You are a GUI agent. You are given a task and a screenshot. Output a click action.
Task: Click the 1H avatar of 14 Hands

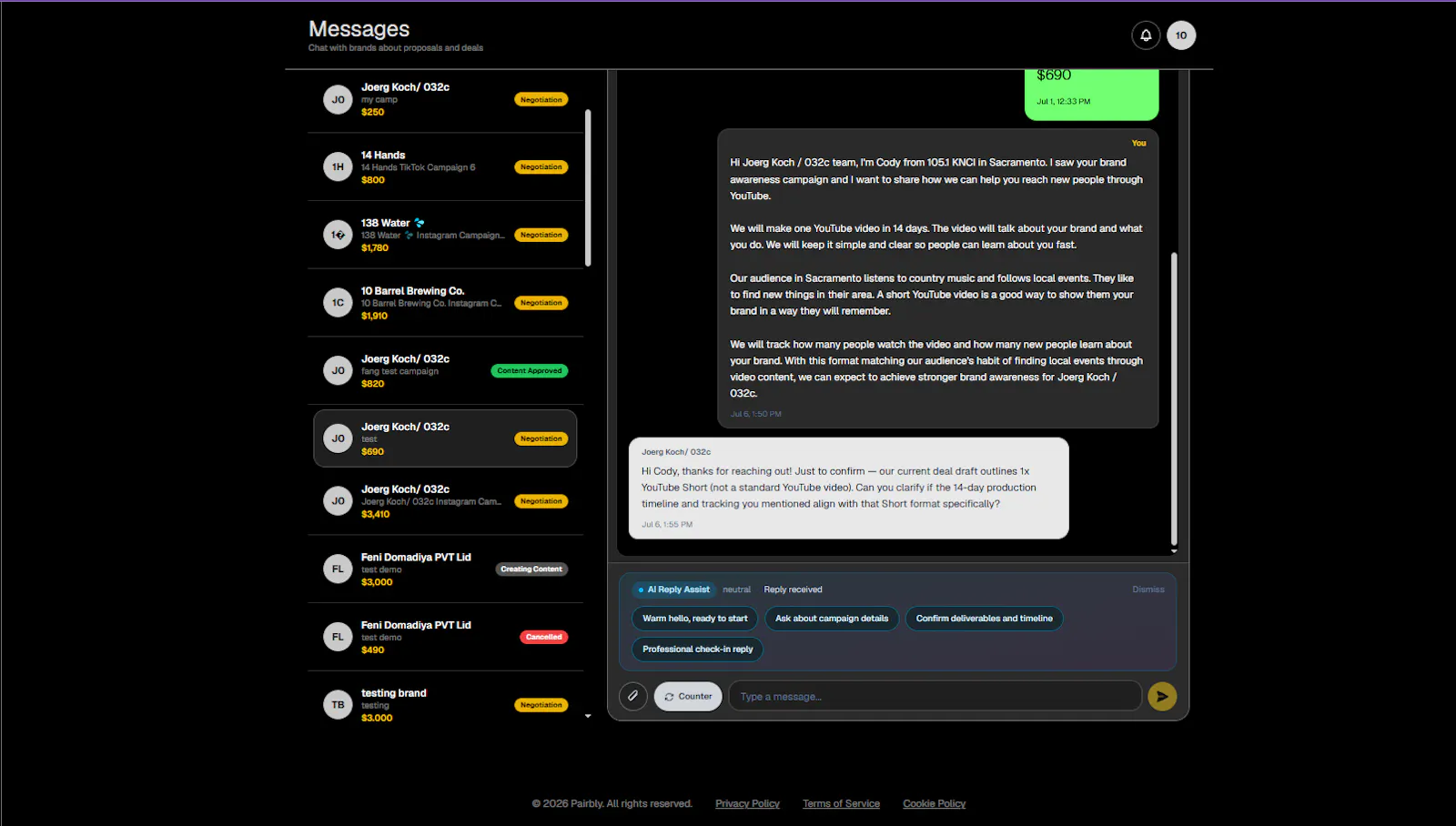(x=338, y=167)
